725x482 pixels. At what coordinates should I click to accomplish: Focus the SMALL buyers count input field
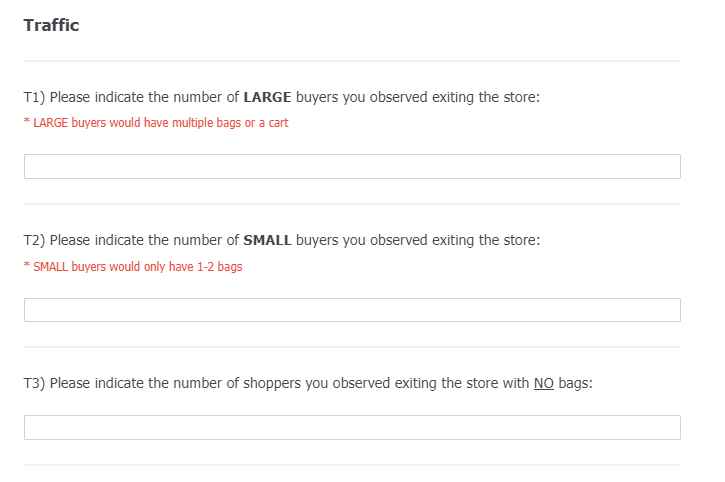(352, 310)
